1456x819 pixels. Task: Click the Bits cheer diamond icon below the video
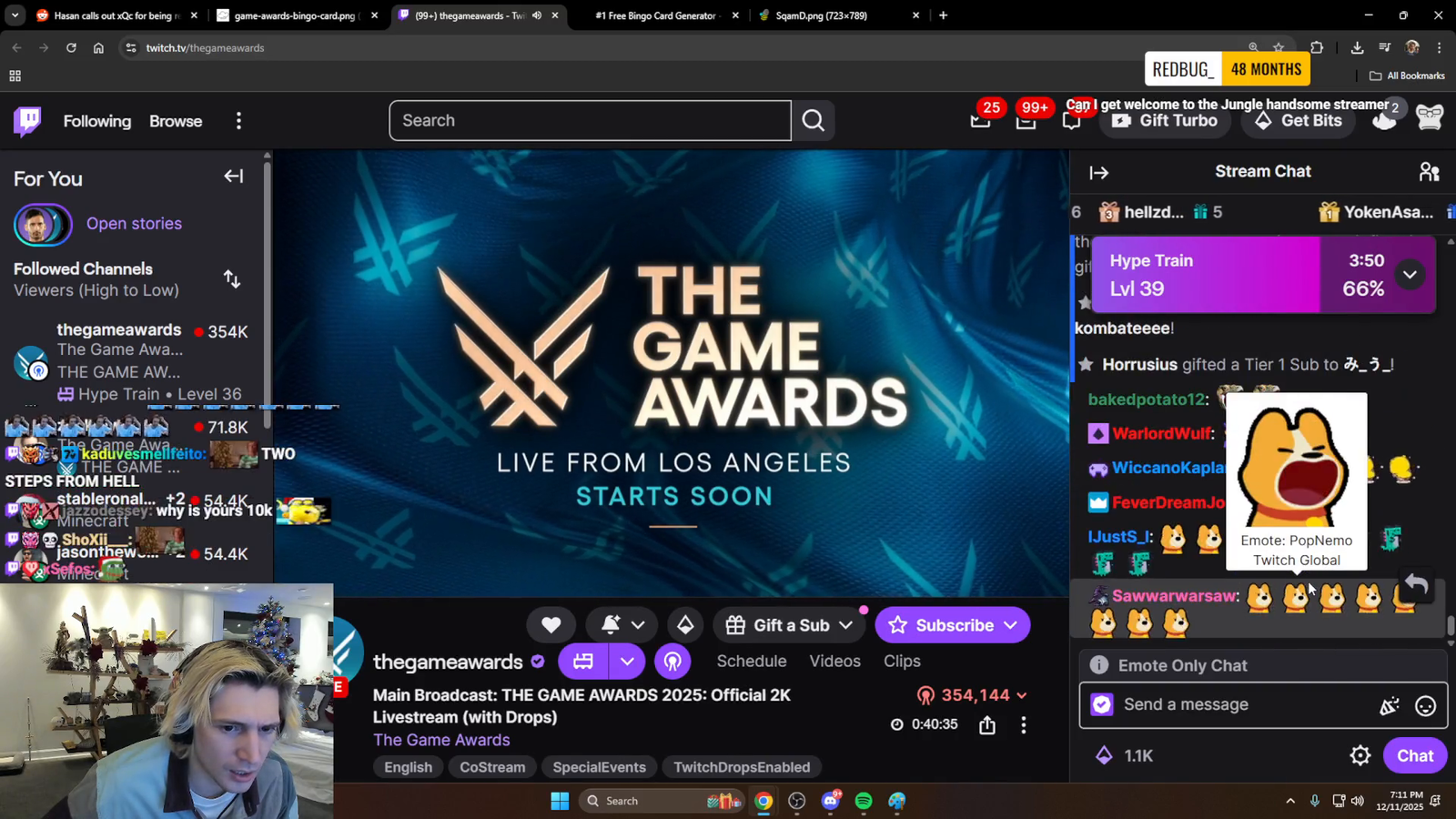(685, 625)
